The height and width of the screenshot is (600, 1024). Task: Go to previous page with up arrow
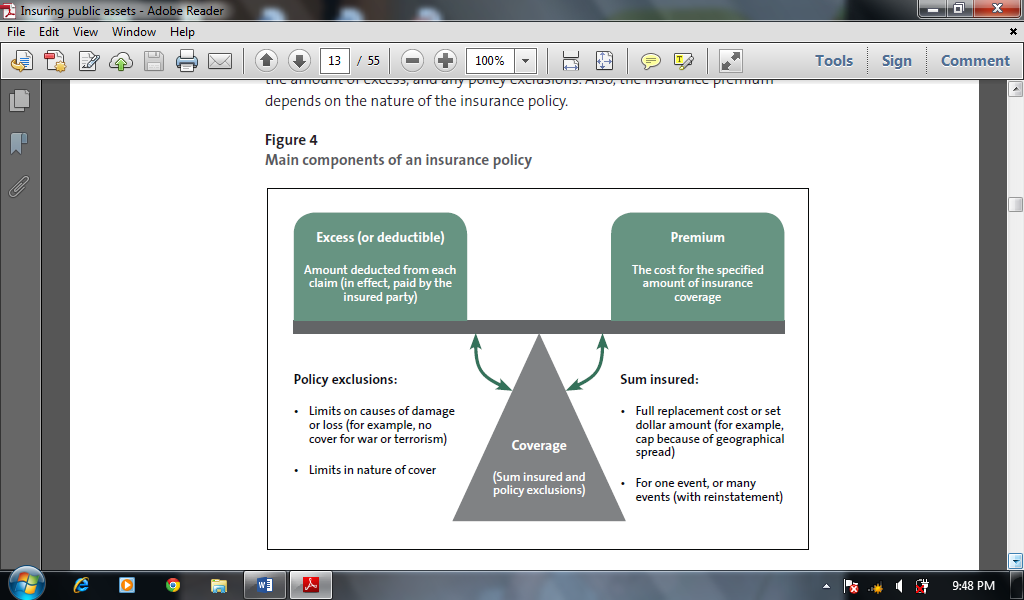click(x=266, y=60)
